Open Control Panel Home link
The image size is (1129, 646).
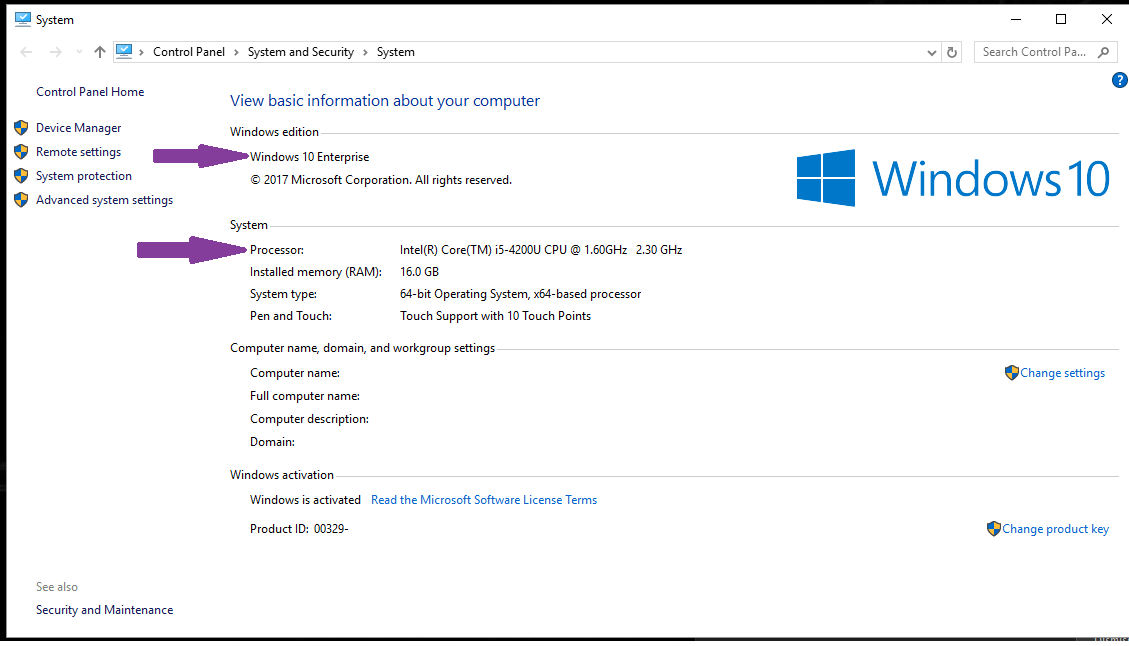[x=90, y=91]
